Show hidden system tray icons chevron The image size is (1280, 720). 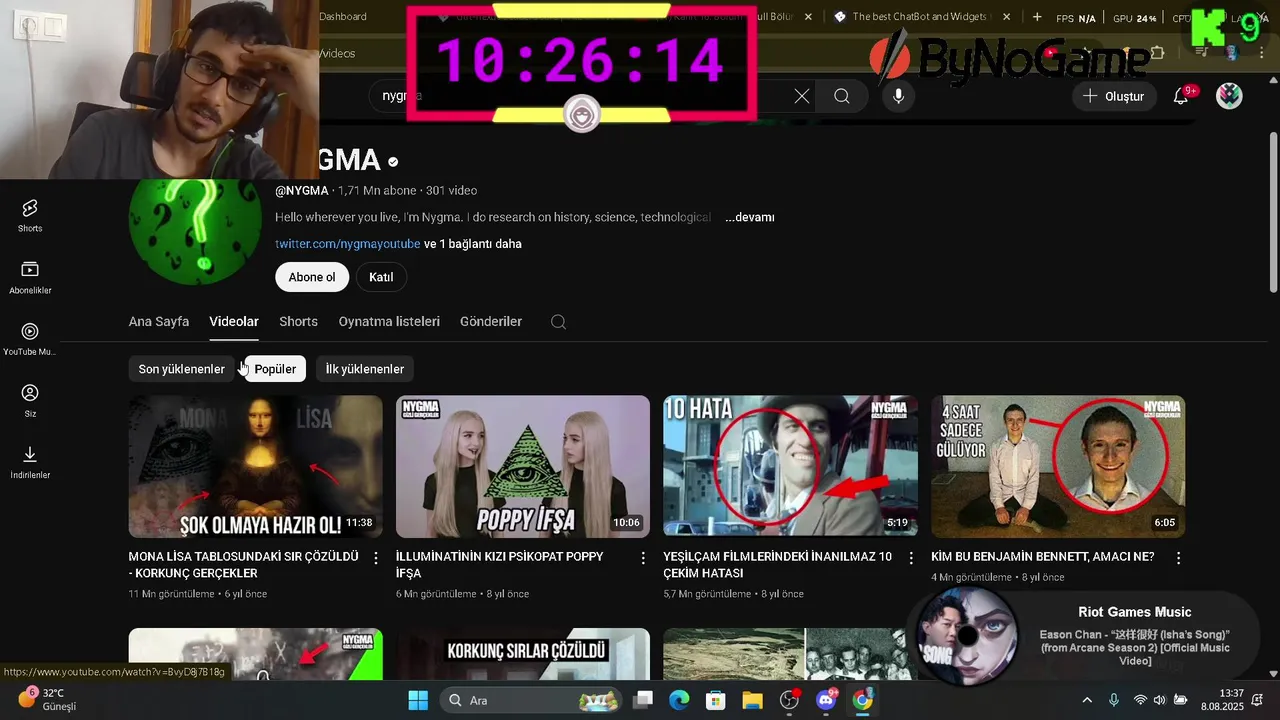(x=1087, y=700)
